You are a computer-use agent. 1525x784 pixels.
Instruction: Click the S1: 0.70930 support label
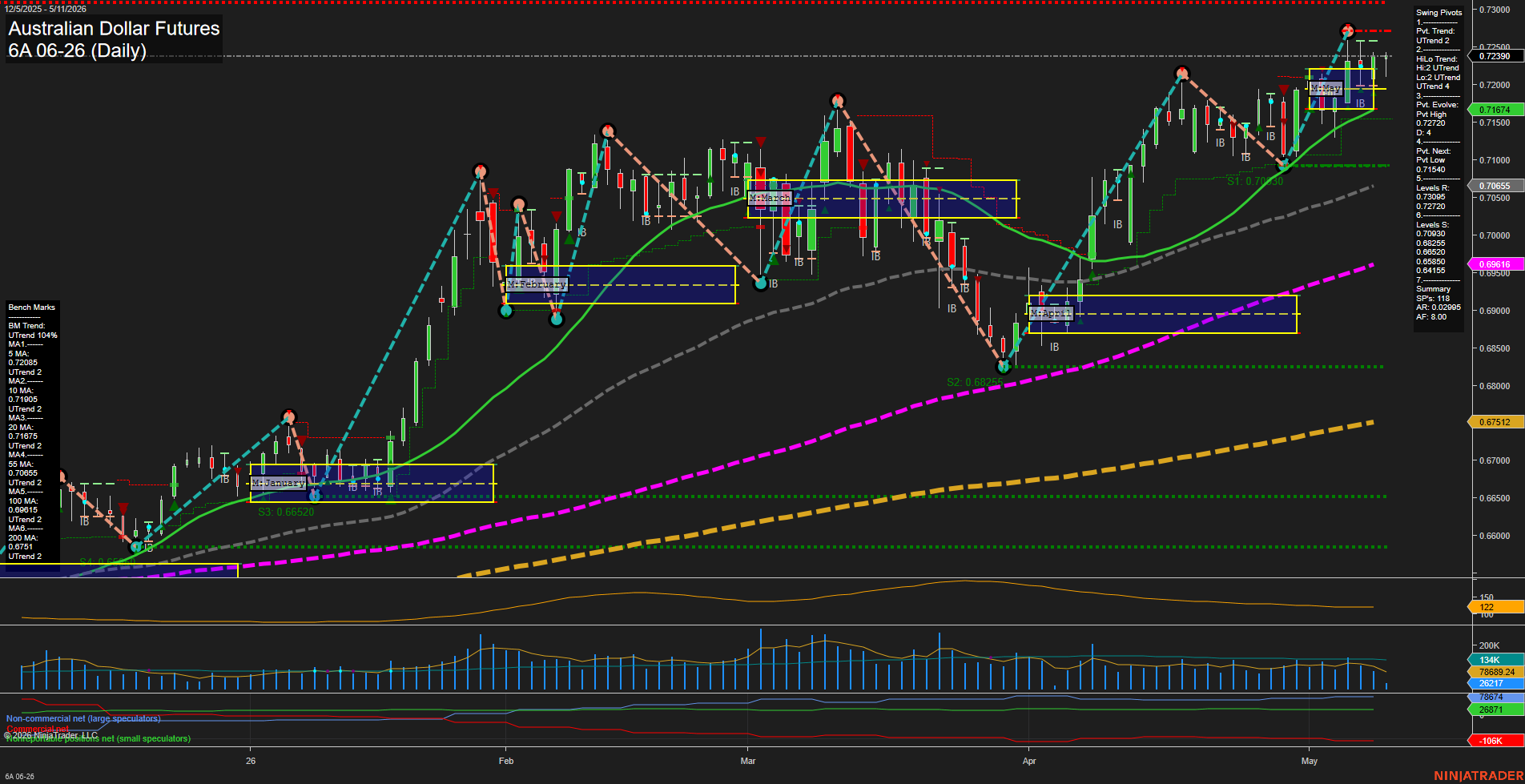tap(1255, 181)
